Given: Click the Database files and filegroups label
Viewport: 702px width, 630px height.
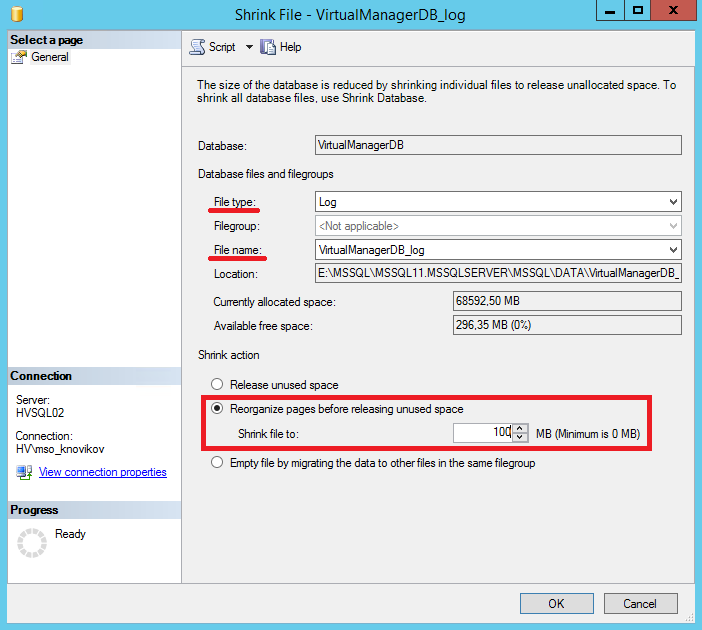Looking at the screenshot, I should (x=266, y=174).
